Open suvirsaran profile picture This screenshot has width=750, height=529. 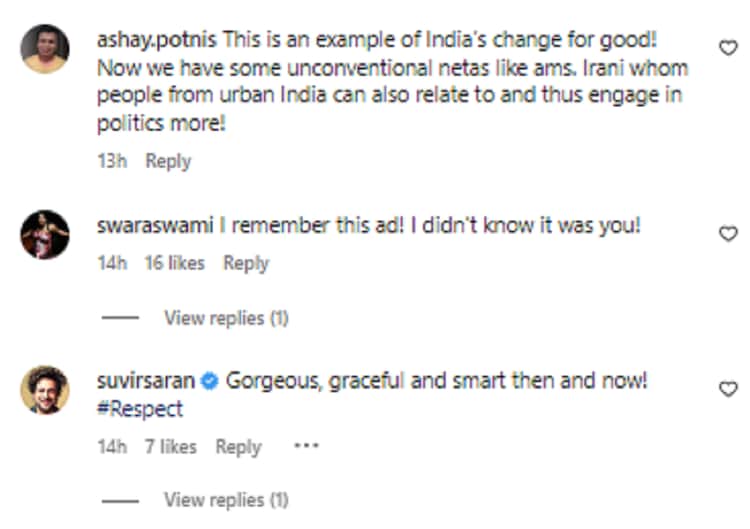click(45, 390)
